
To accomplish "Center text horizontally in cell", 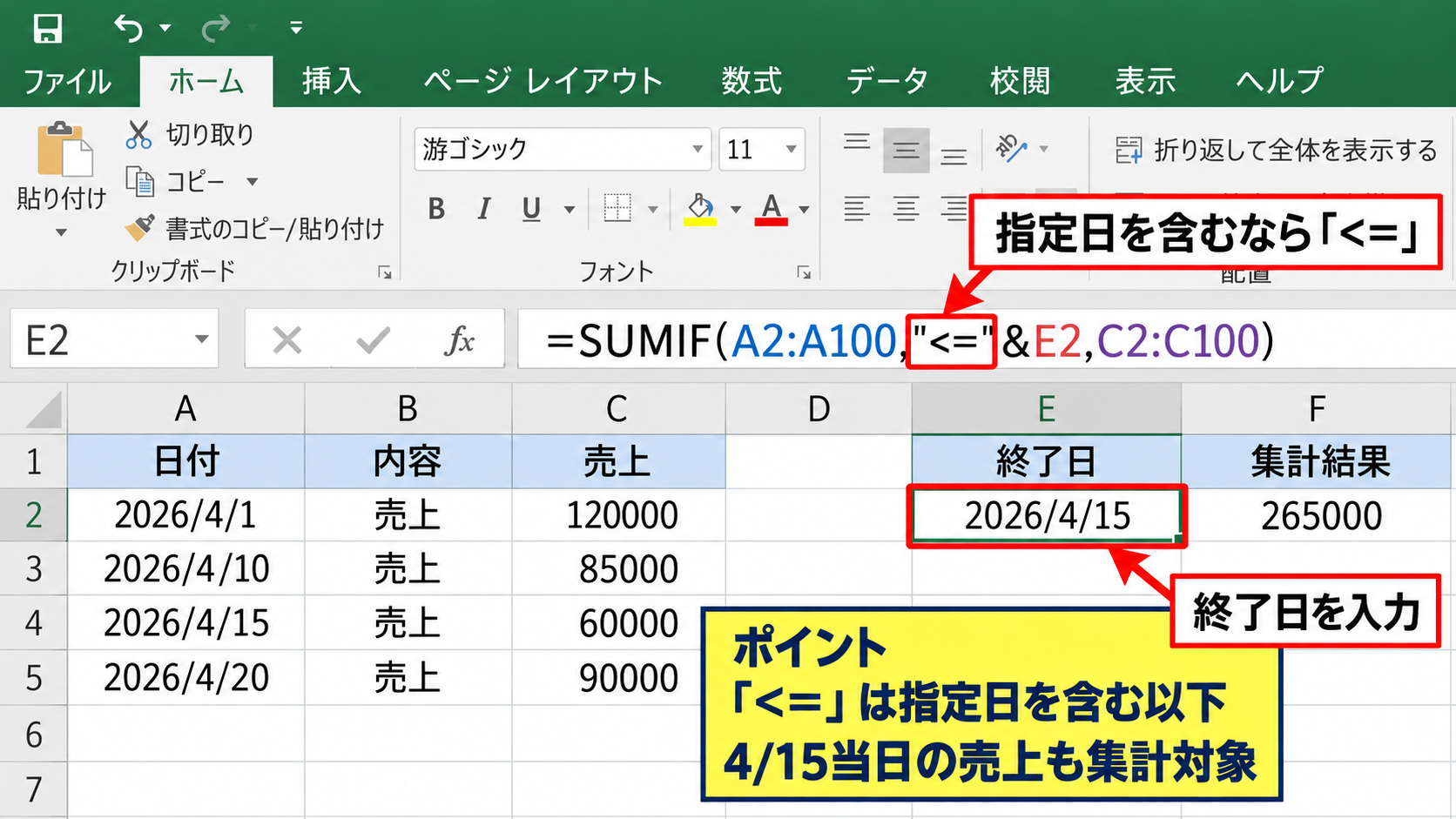I will [x=906, y=209].
